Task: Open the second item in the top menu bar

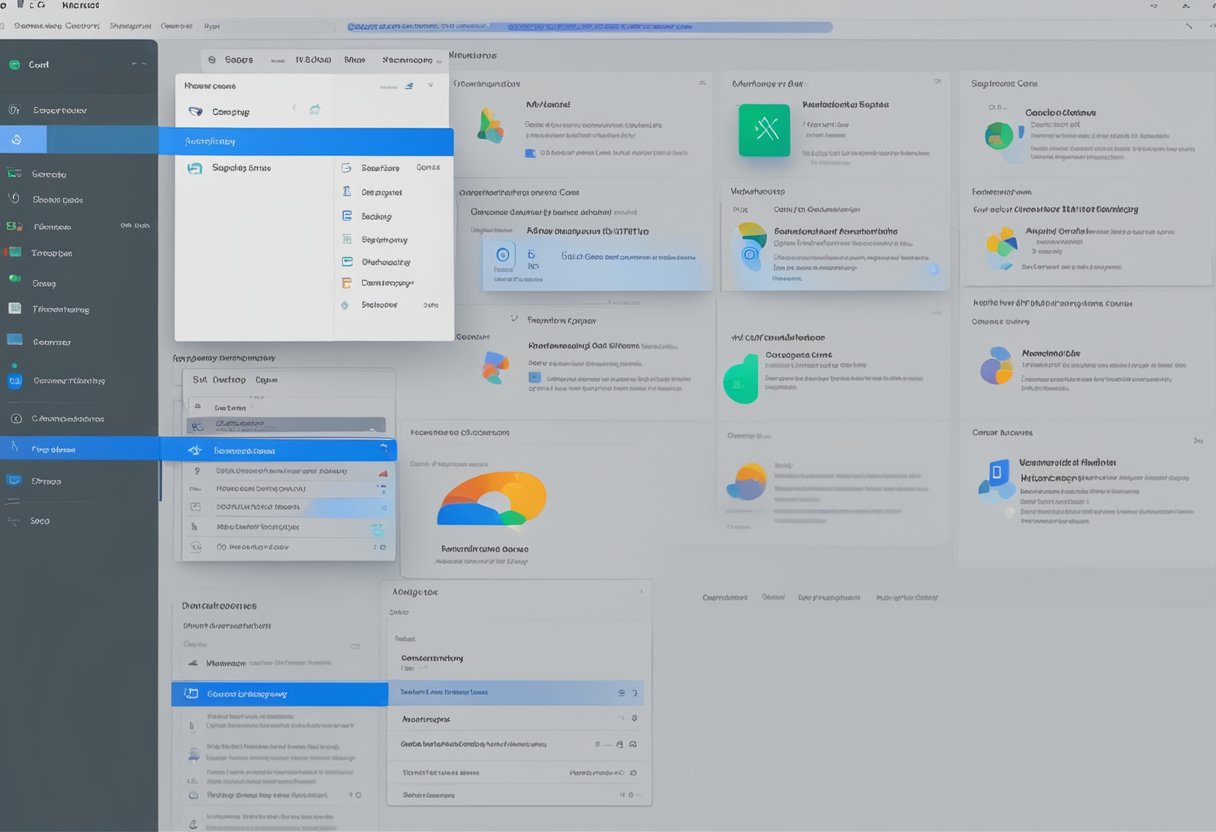Action: [130, 27]
